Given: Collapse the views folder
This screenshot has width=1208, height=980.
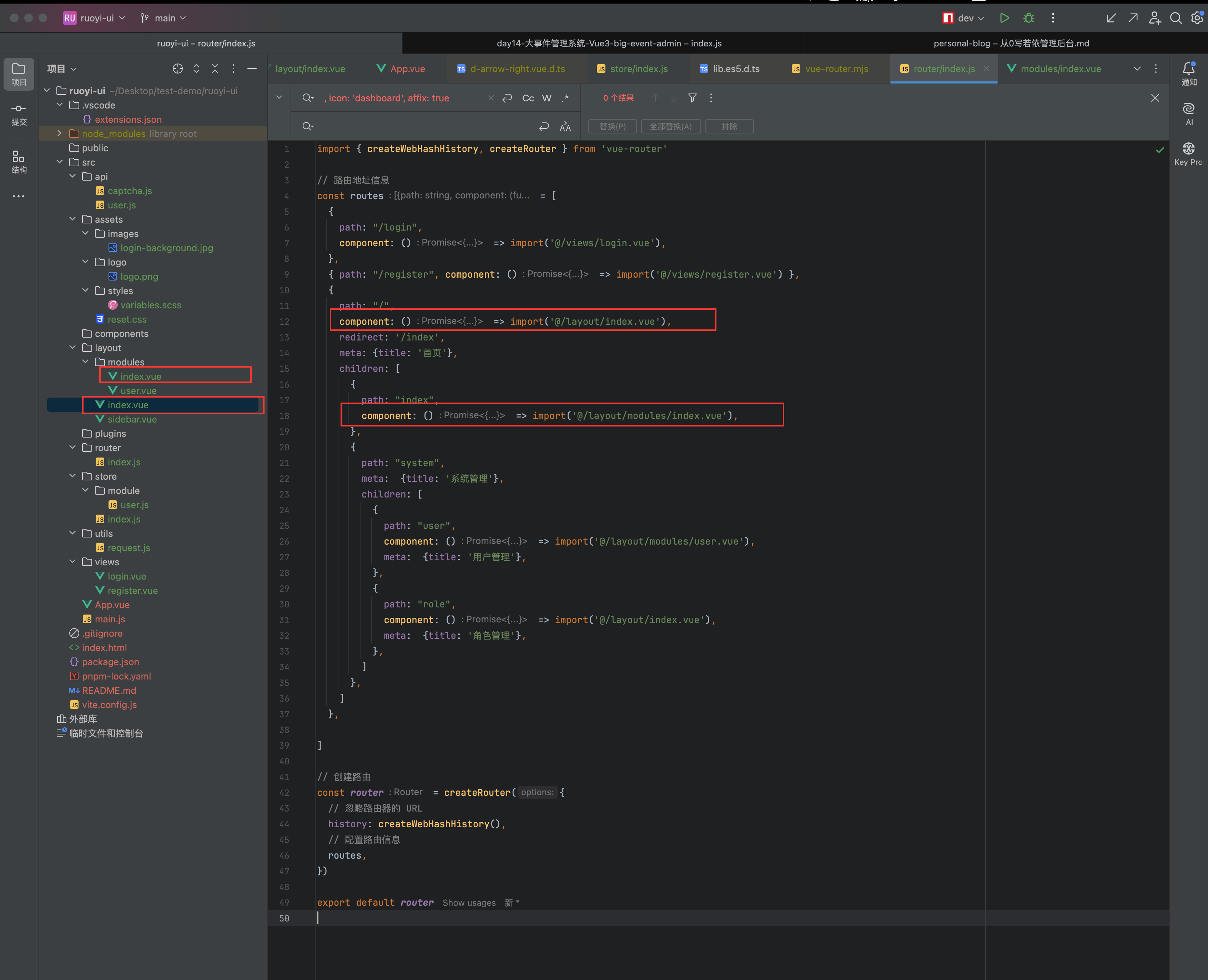Looking at the screenshot, I should point(72,562).
